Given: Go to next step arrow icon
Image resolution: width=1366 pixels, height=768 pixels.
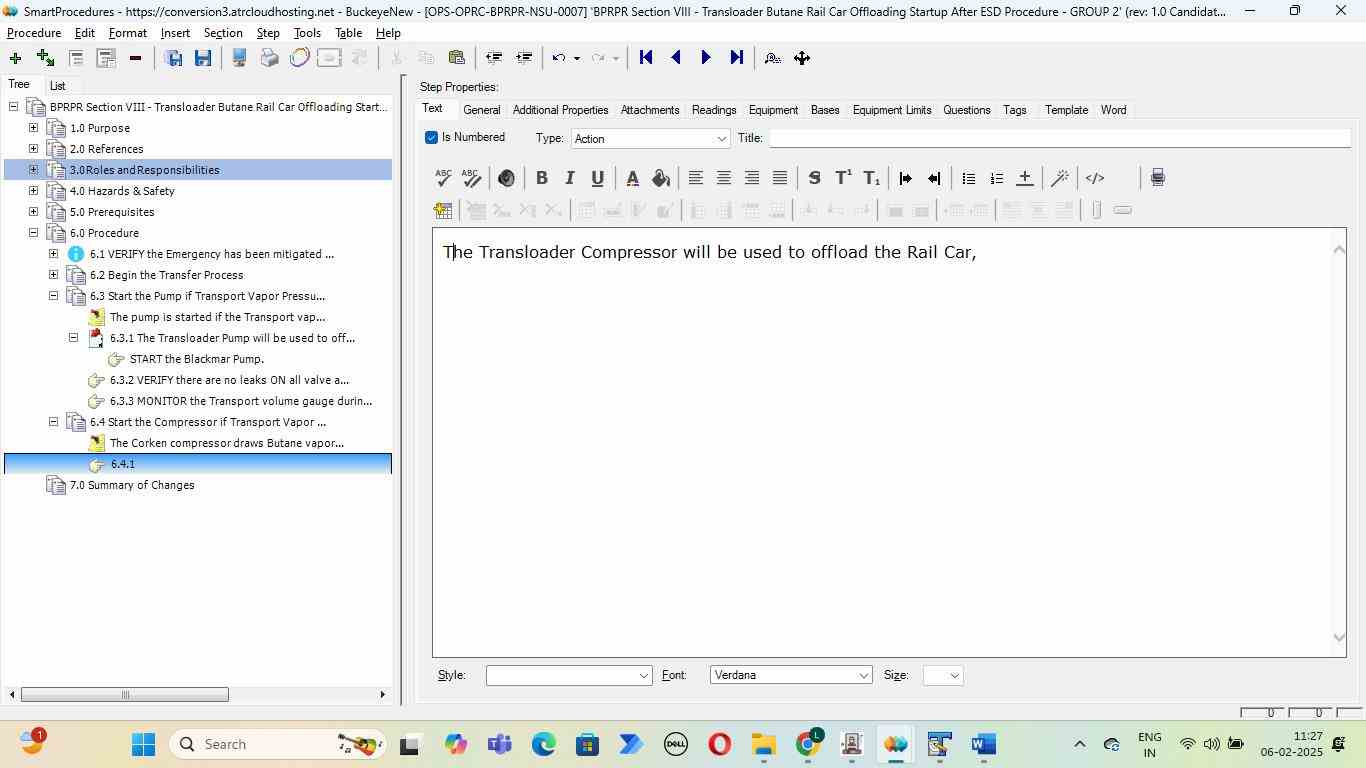Looking at the screenshot, I should pyautogui.click(x=706, y=58).
